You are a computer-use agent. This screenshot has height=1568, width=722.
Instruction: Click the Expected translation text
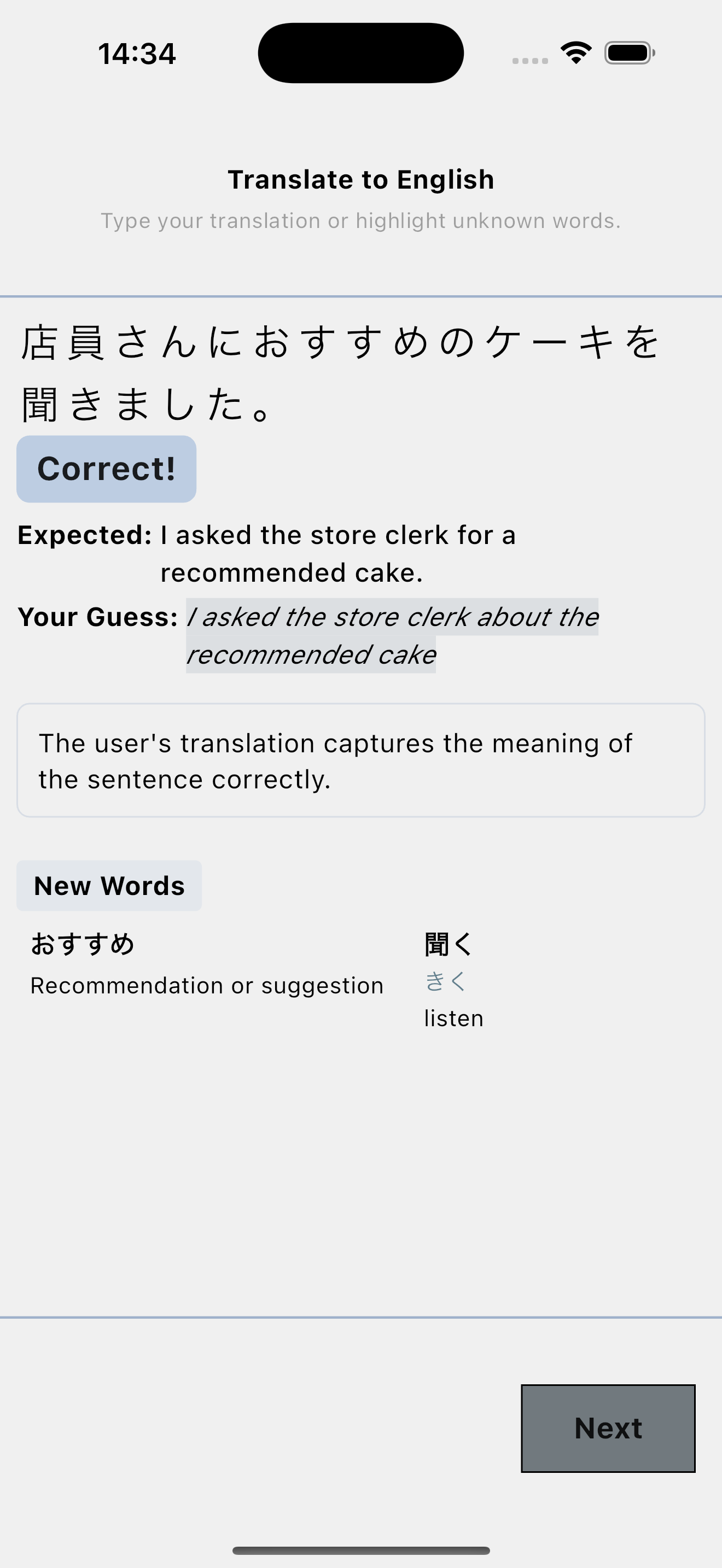click(338, 553)
